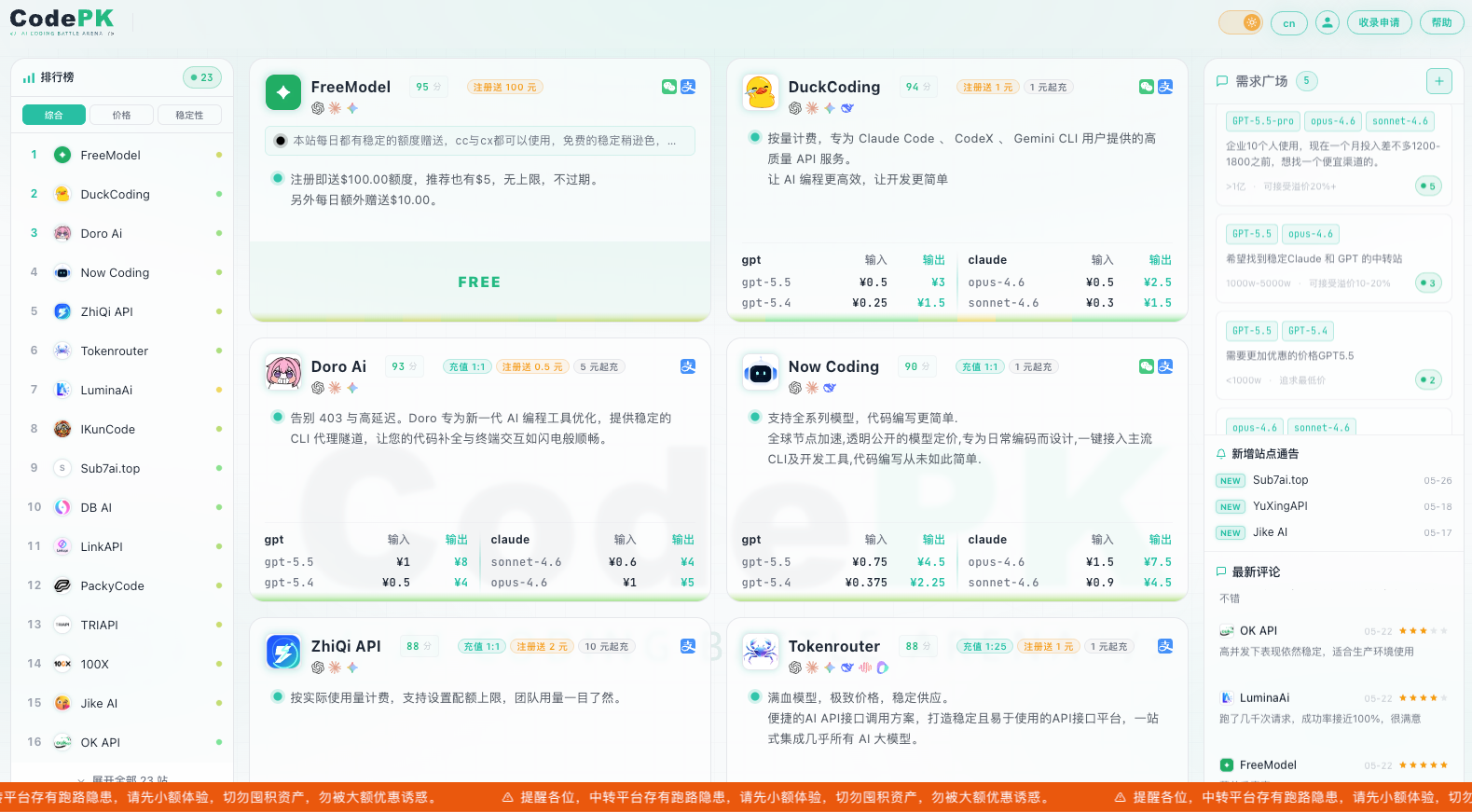Click the 帮助 button
The width and height of the screenshot is (1472, 812).
click(1441, 22)
